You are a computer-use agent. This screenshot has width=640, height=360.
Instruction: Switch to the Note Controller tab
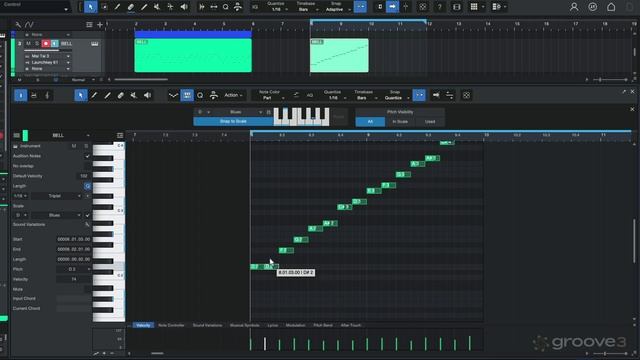[171, 325]
